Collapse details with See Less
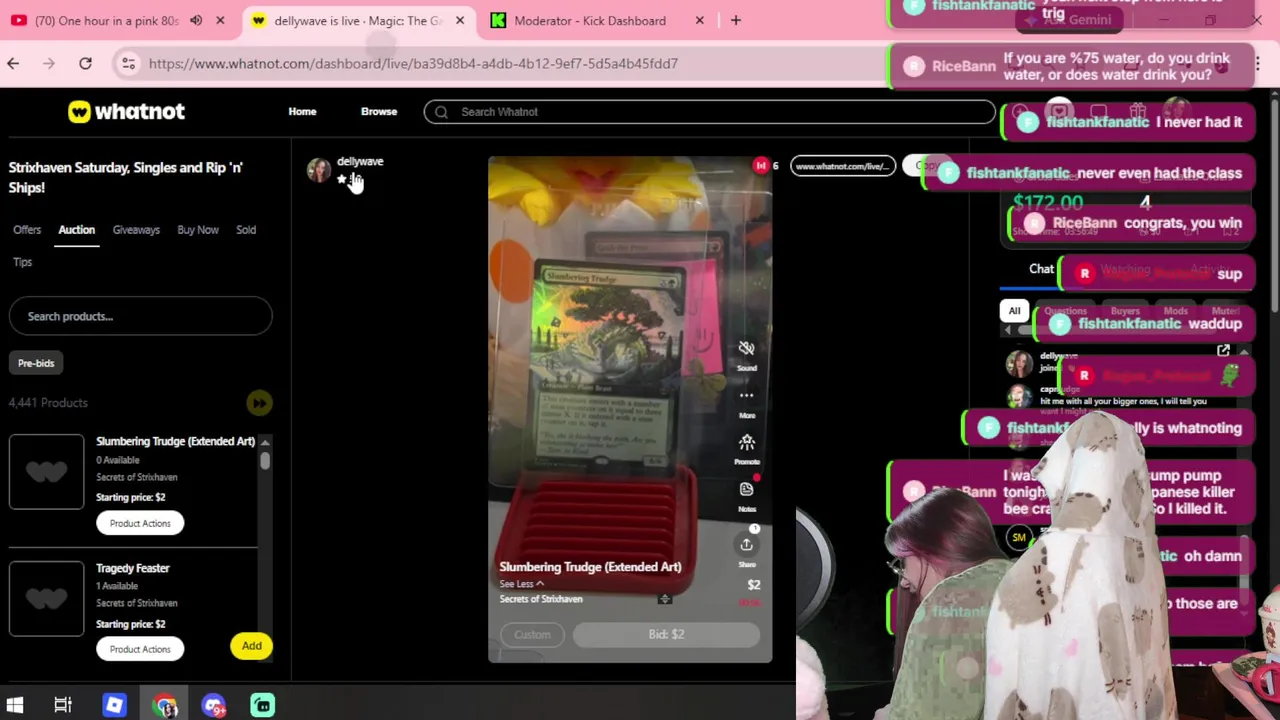Image resolution: width=1280 pixels, height=720 pixels. click(x=522, y=584)
